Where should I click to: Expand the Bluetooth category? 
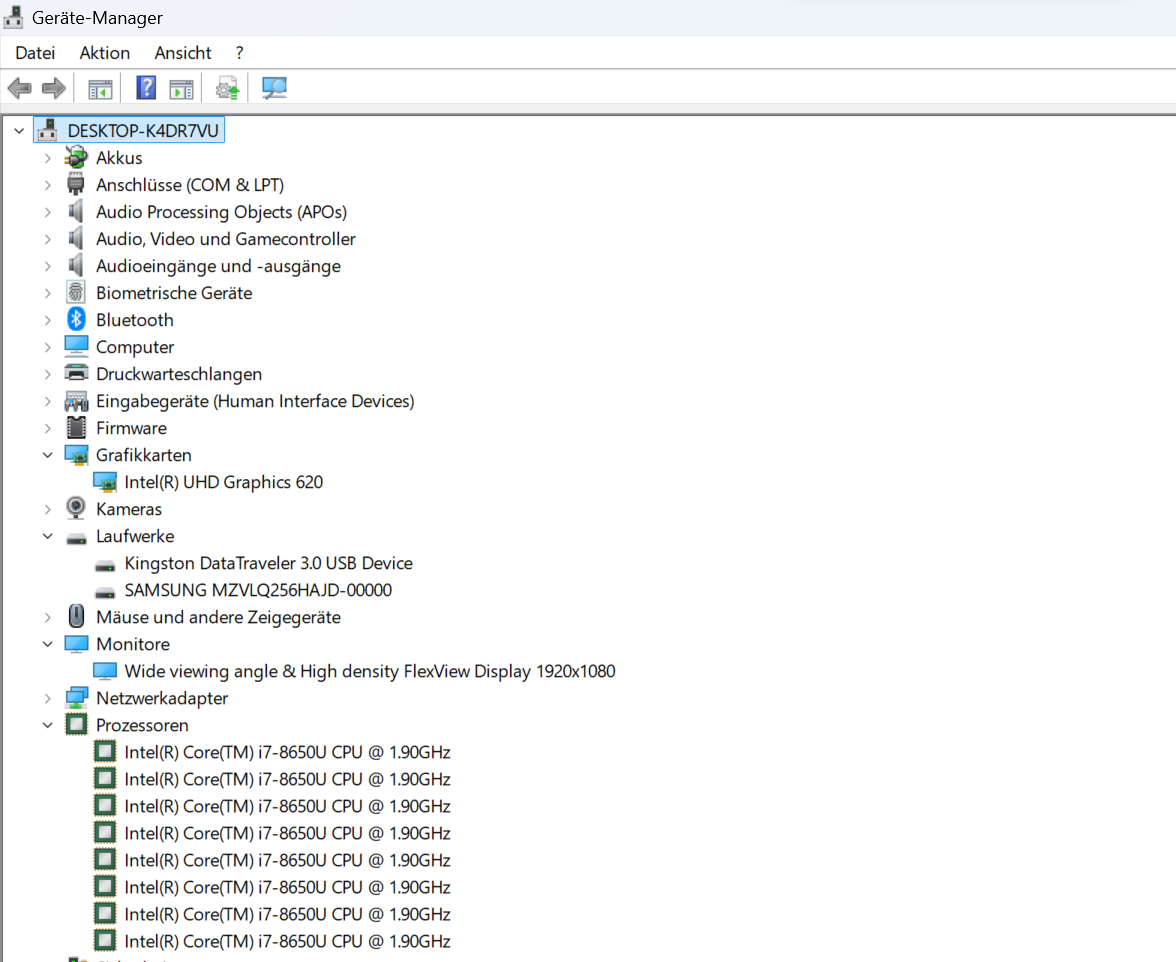click(48, 319)
